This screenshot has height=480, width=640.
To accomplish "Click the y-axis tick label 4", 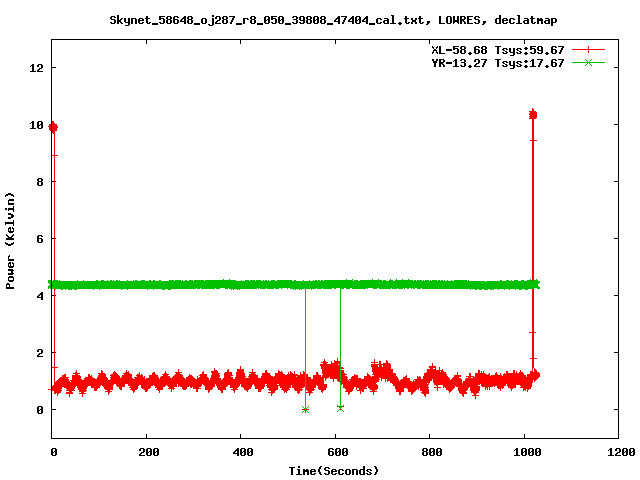I will point(40,296).
